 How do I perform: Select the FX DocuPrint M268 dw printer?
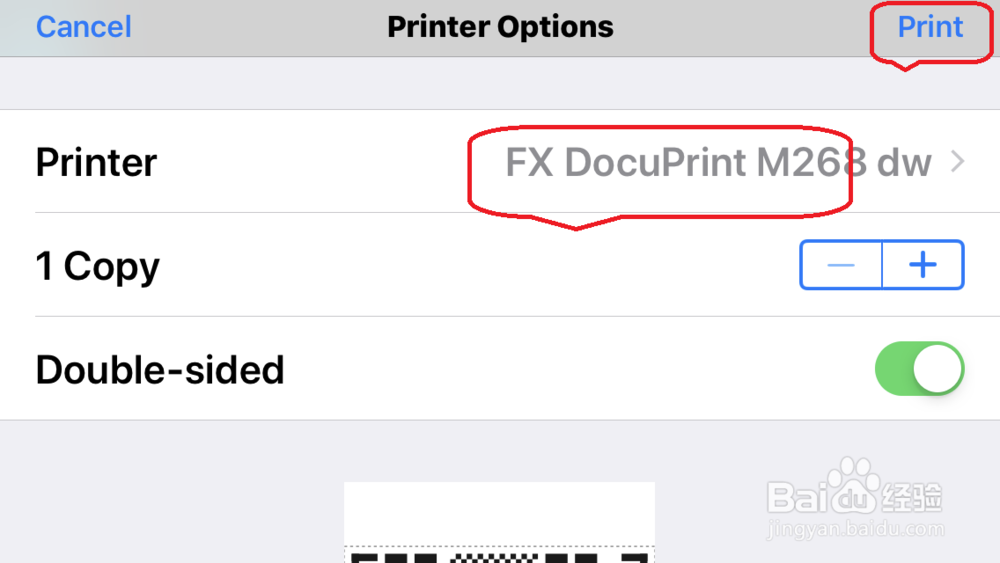[718, 162]
